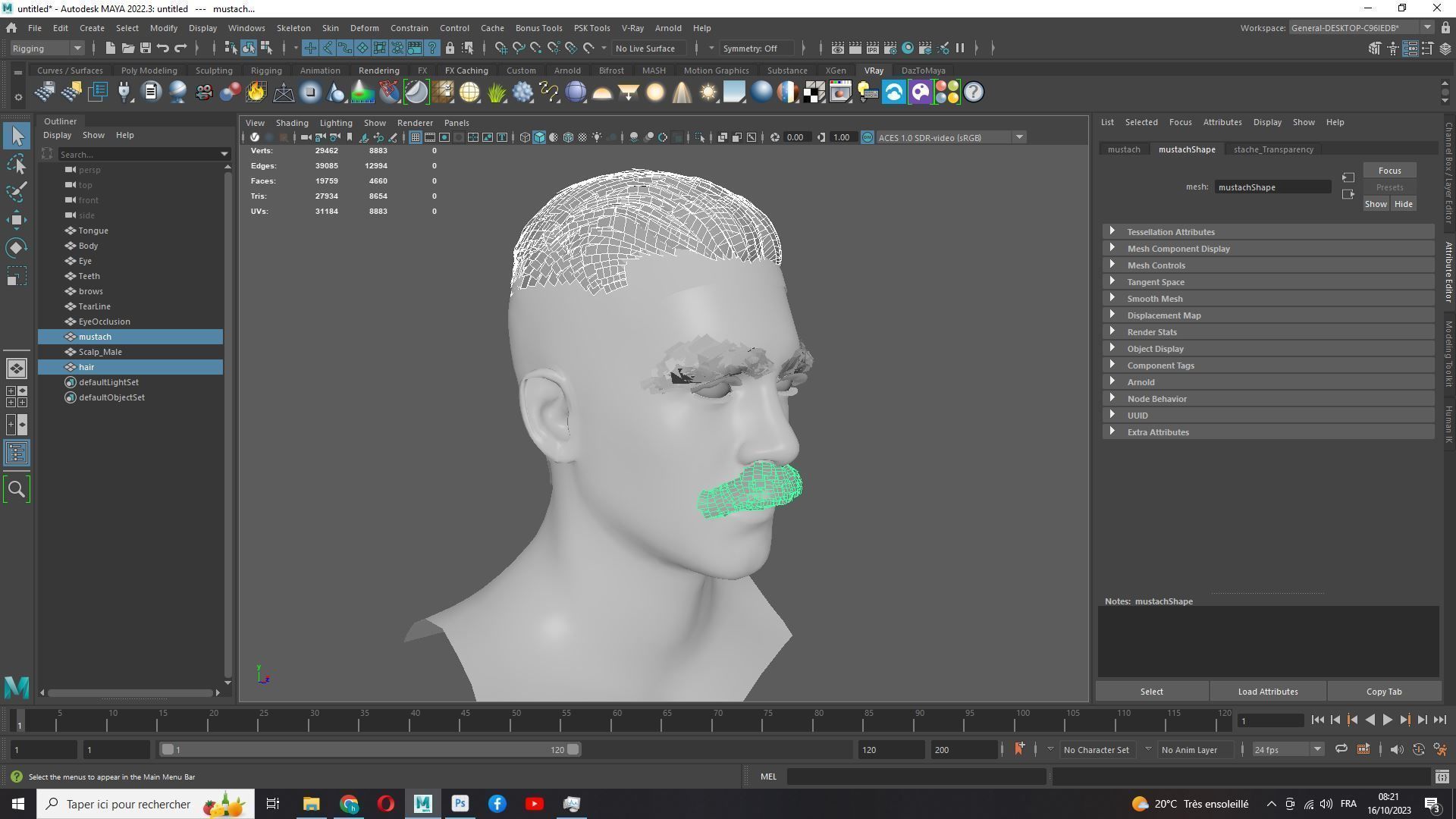The height and width of the screenshot is (819, 1456).
Task: Open the shelf settings gear icon
Action: (x=17, y=97)
